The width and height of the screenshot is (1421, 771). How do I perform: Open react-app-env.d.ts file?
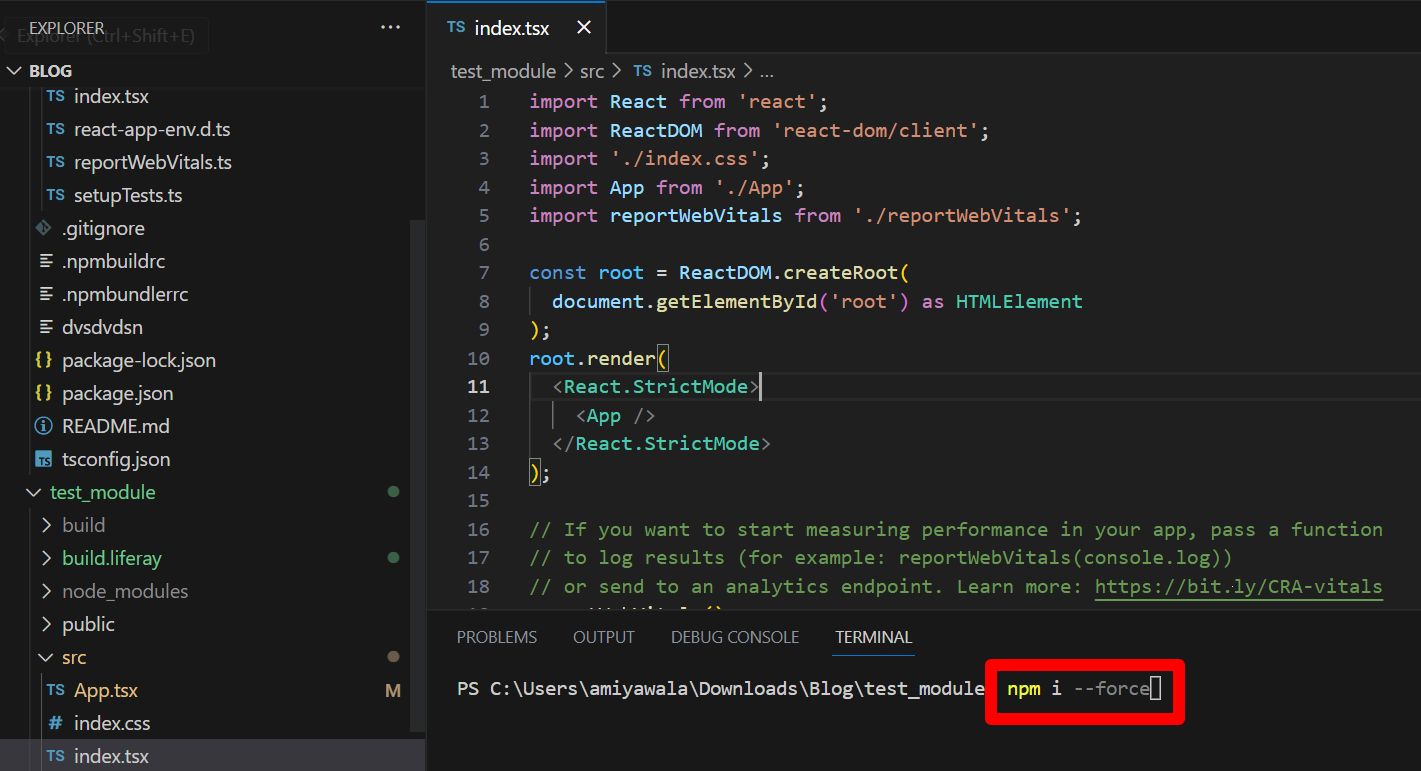point(152,129)
